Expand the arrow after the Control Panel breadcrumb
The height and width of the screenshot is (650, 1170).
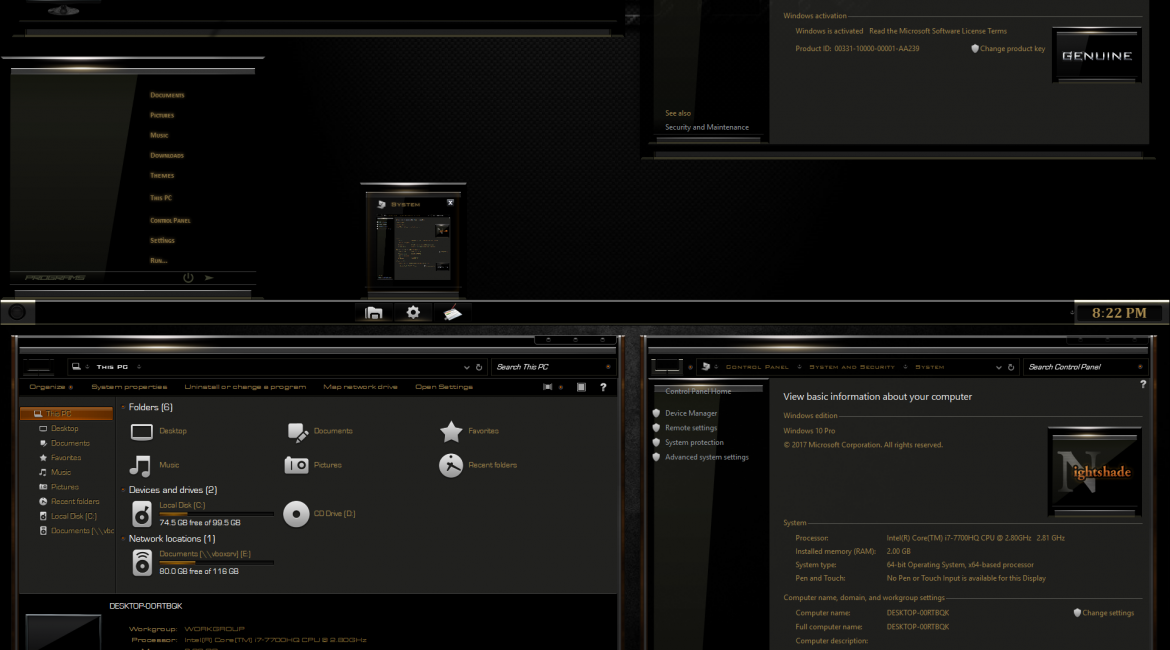click(799, 367)
